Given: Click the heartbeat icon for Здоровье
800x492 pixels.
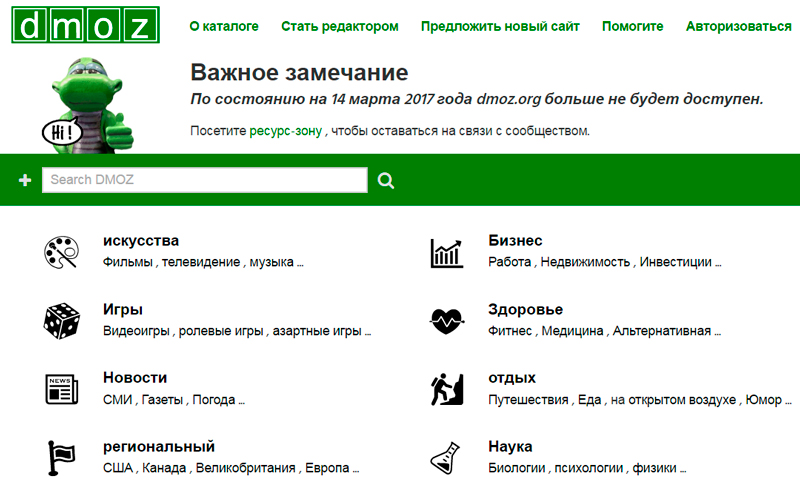Looking at the screenshot, I should click(x=446, y=321).
